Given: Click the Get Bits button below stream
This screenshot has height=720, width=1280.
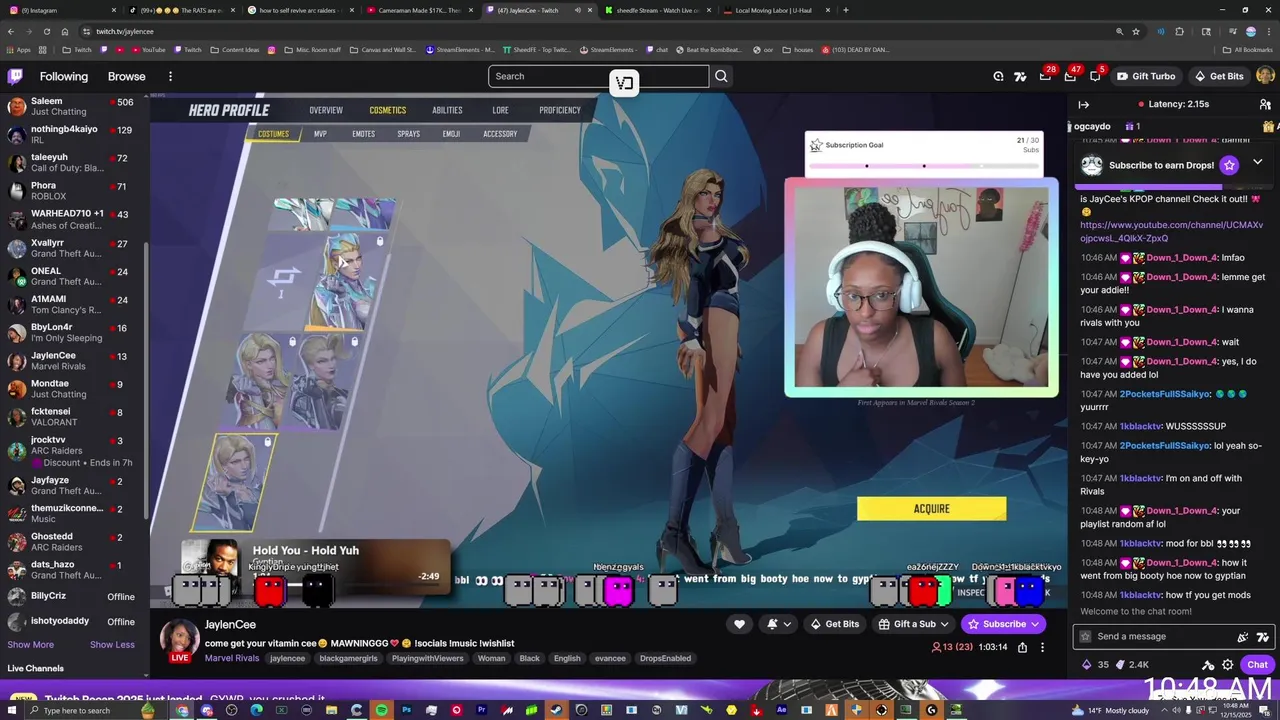Looking at the screenshot, I should [834, 624].
